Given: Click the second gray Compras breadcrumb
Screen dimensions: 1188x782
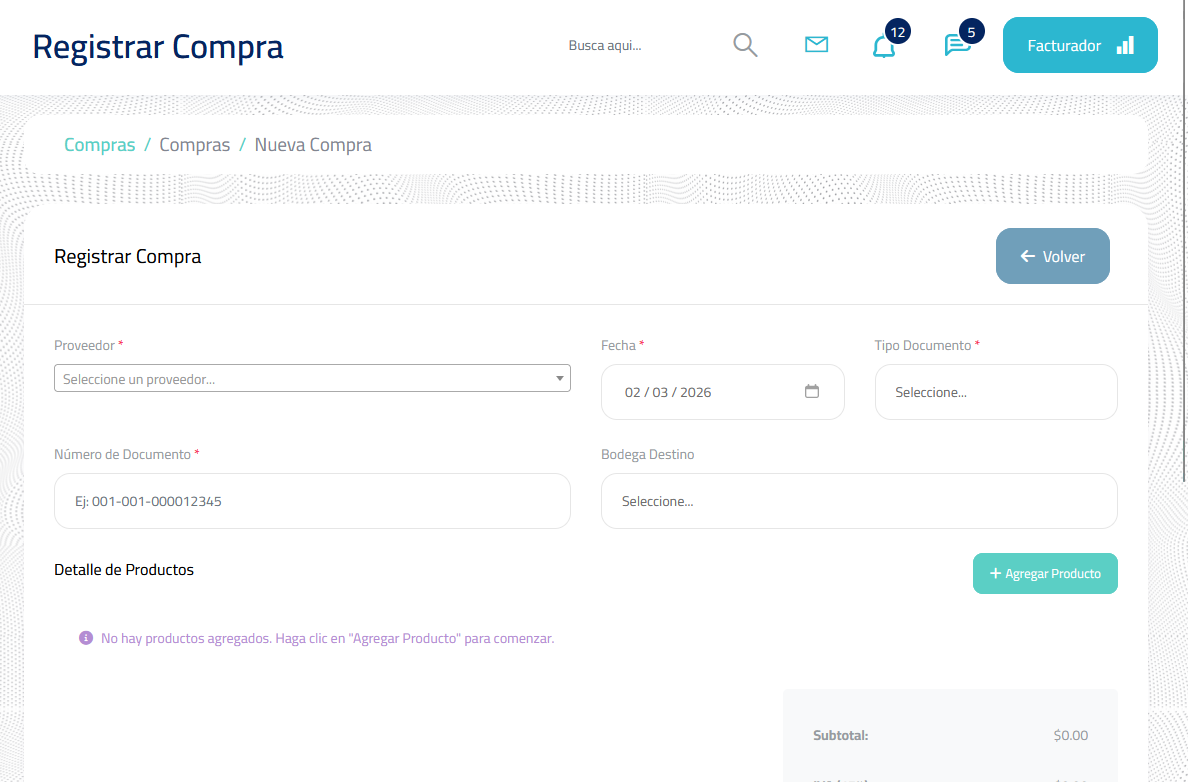Looking at the screenshot, I should click(195, 145).
